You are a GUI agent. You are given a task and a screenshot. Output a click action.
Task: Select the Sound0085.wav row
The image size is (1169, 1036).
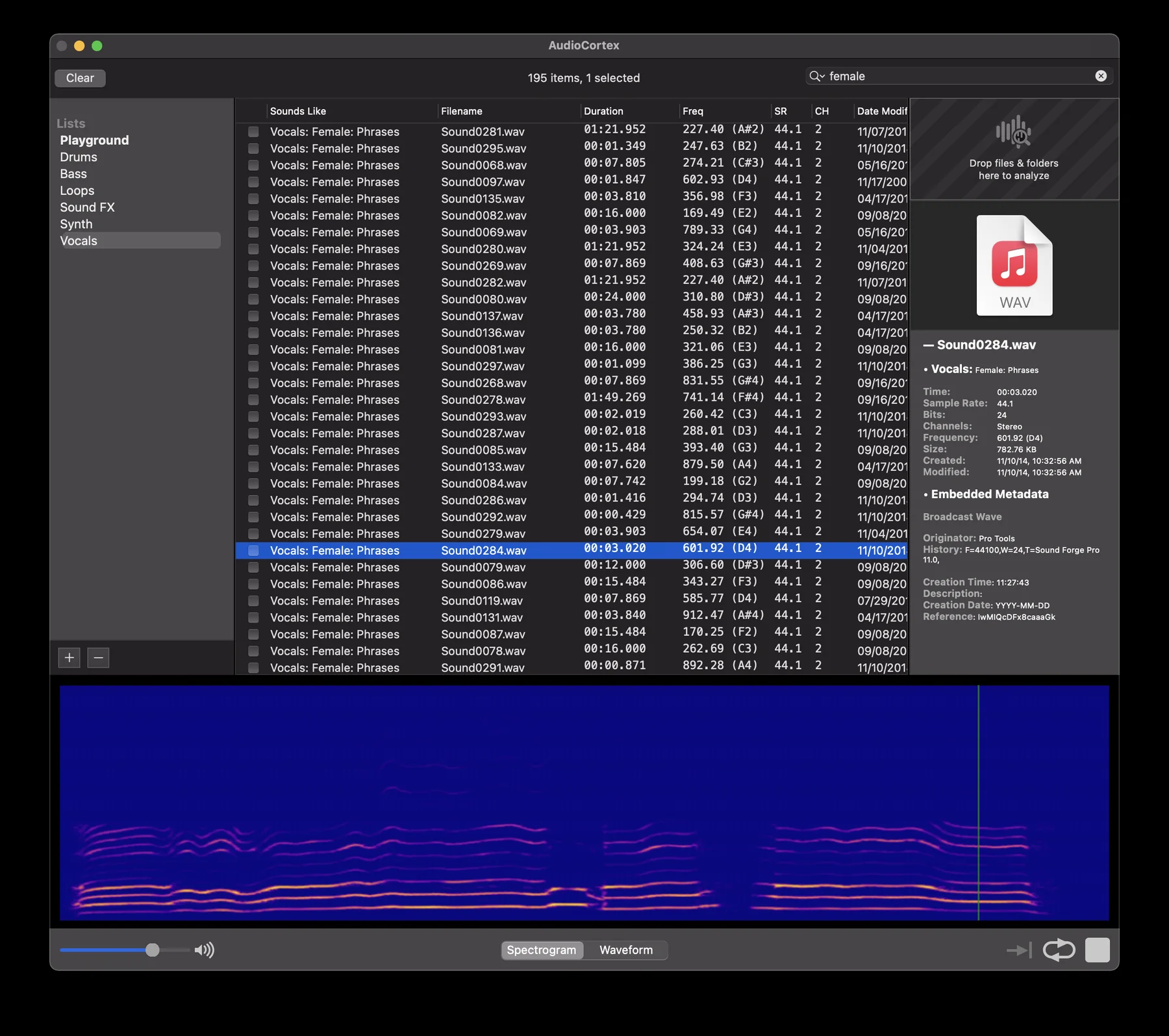(572, 450)
